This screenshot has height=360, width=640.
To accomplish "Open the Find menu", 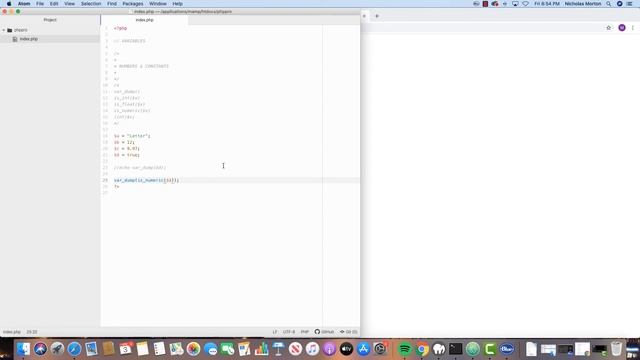I will click(112, 4).
